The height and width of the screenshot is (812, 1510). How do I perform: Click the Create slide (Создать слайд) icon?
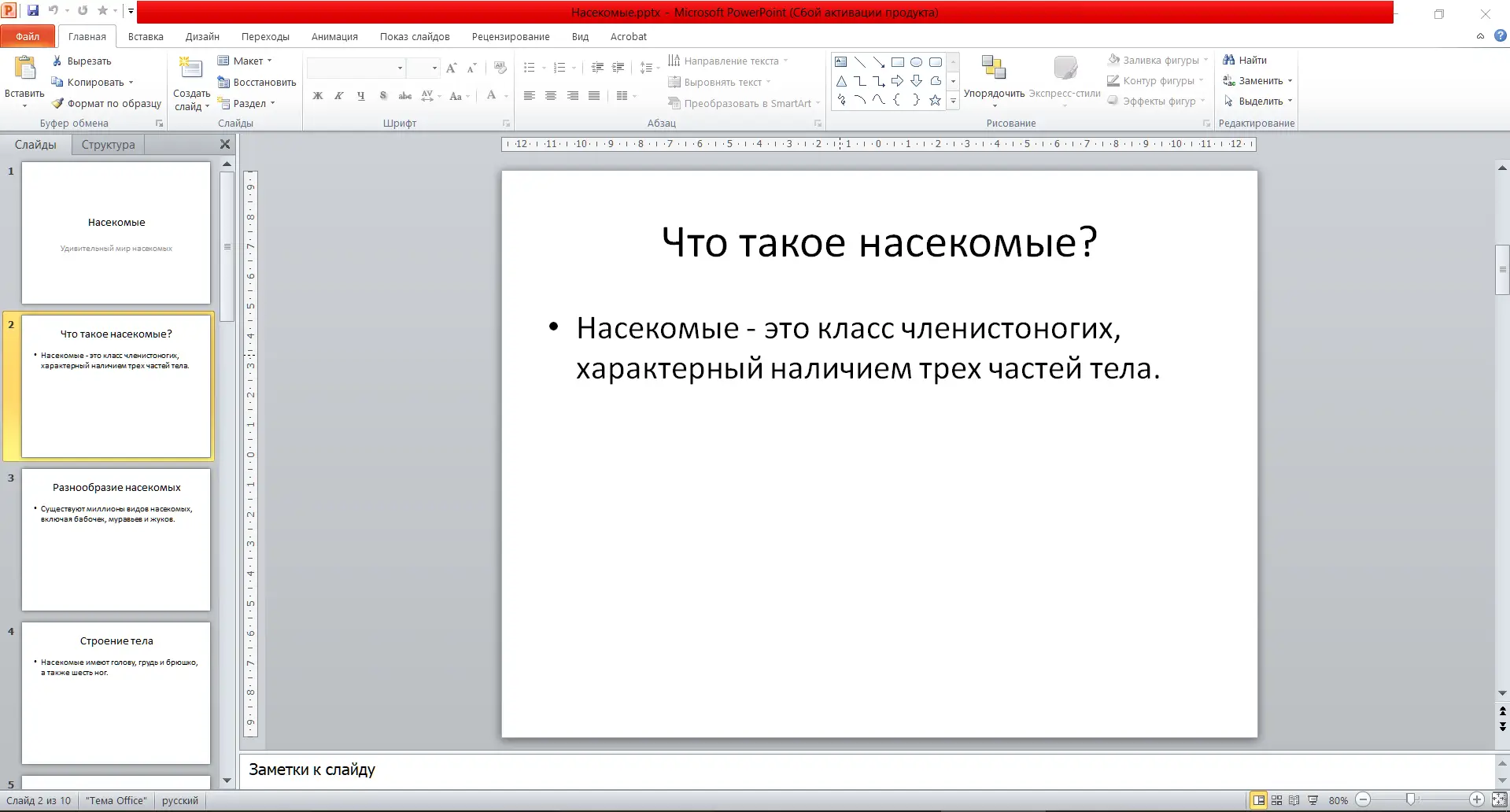click(x=191, y=69)
